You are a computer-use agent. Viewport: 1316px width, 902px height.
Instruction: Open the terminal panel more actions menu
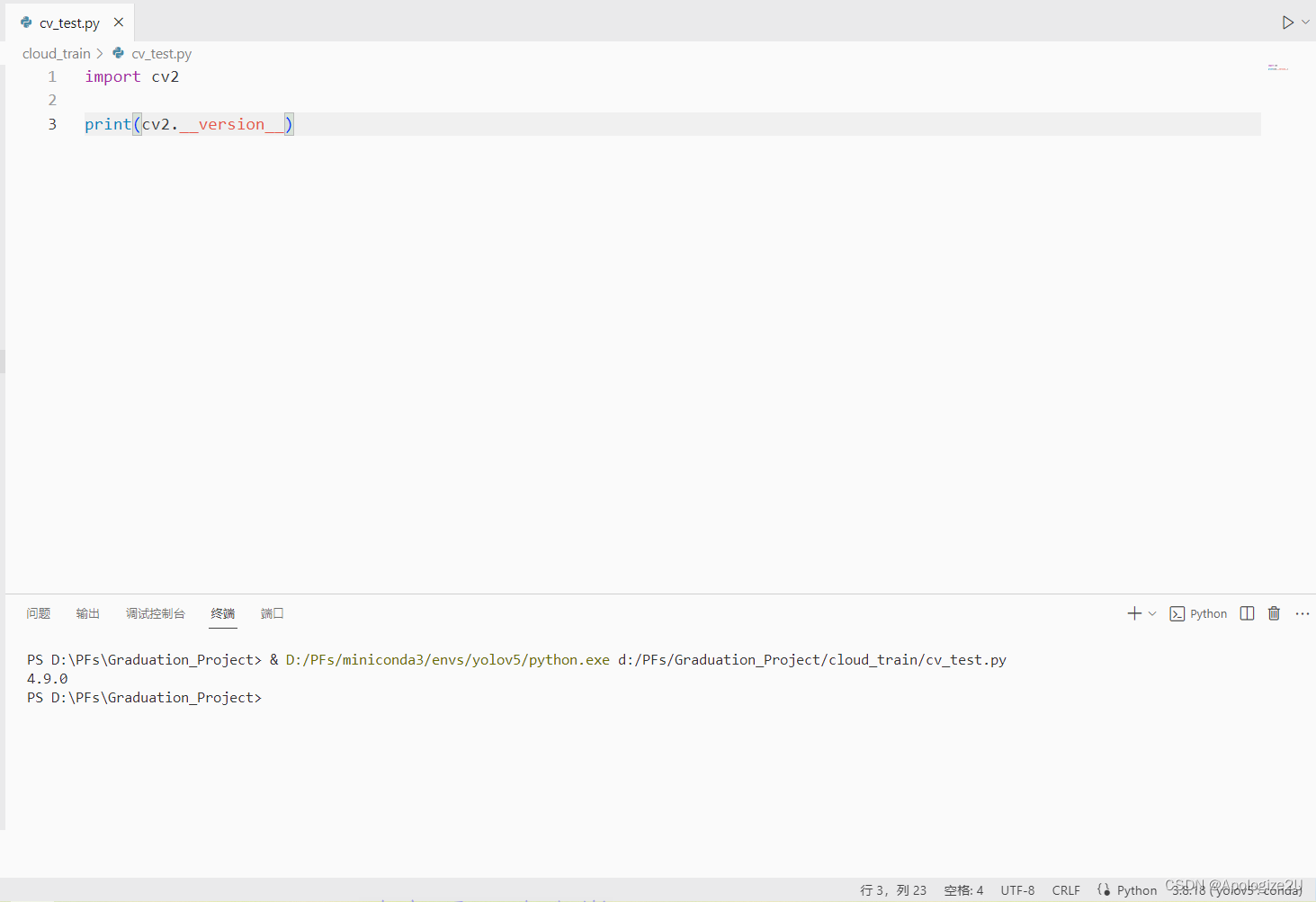1303,613
